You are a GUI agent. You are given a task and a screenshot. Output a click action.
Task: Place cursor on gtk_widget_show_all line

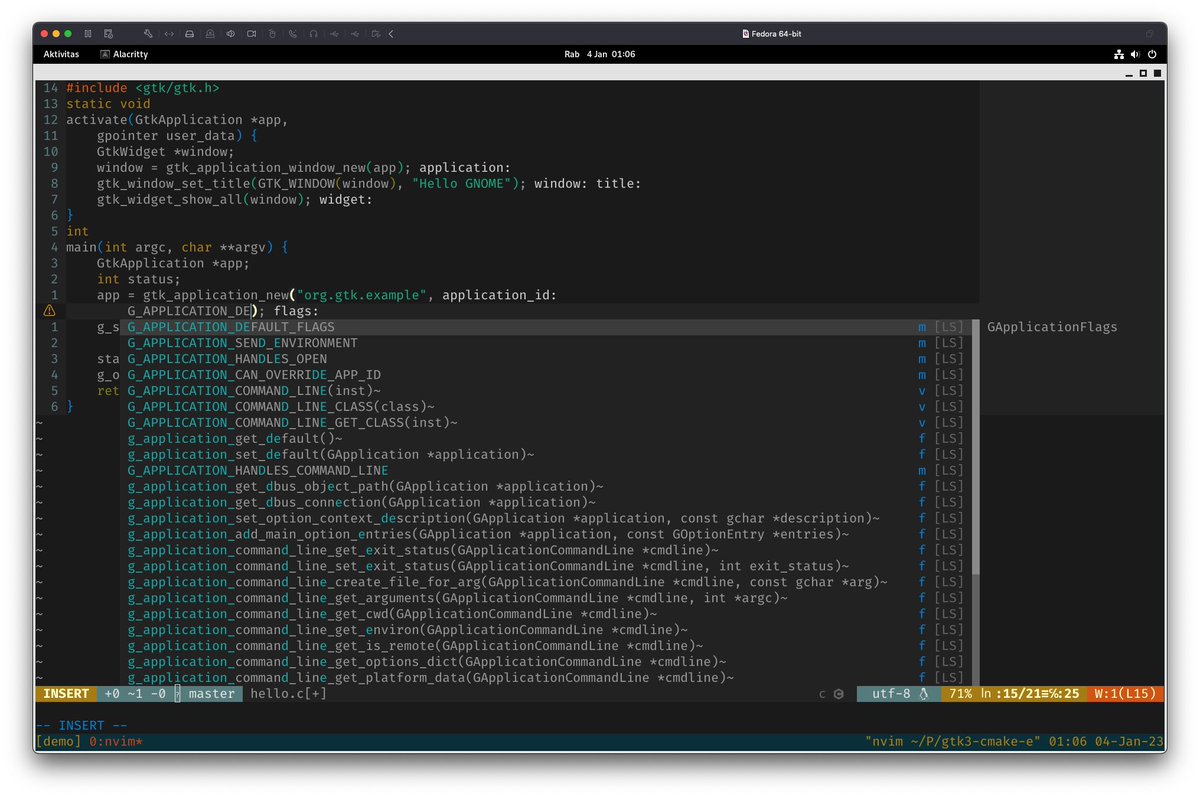235,199
